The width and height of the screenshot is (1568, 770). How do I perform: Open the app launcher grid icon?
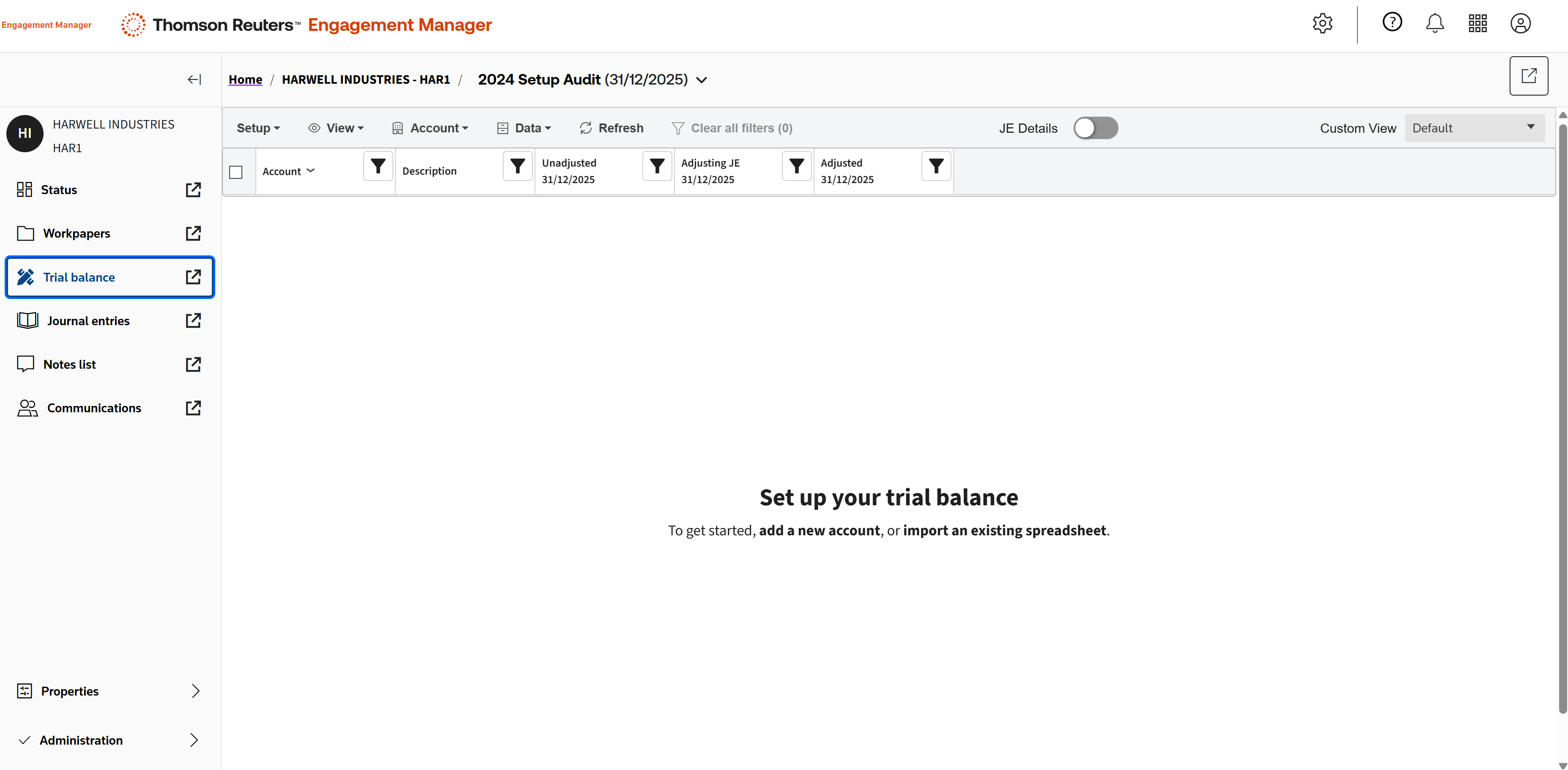click(1478, 24)
